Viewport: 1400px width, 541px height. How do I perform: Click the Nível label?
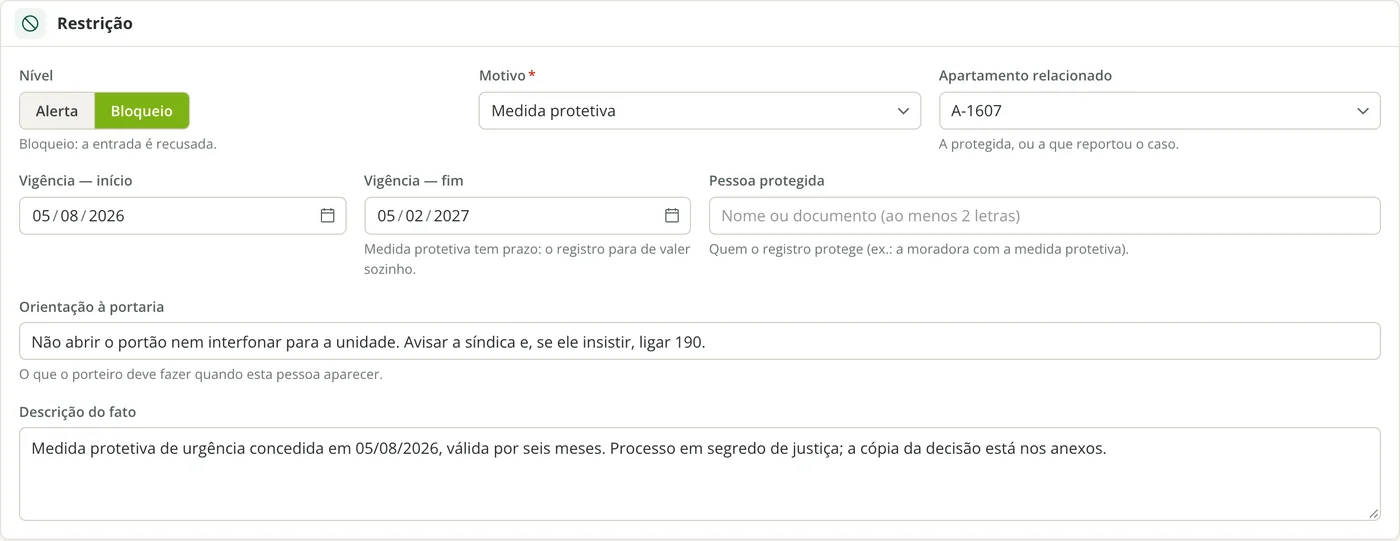click(x=36, y=76)
